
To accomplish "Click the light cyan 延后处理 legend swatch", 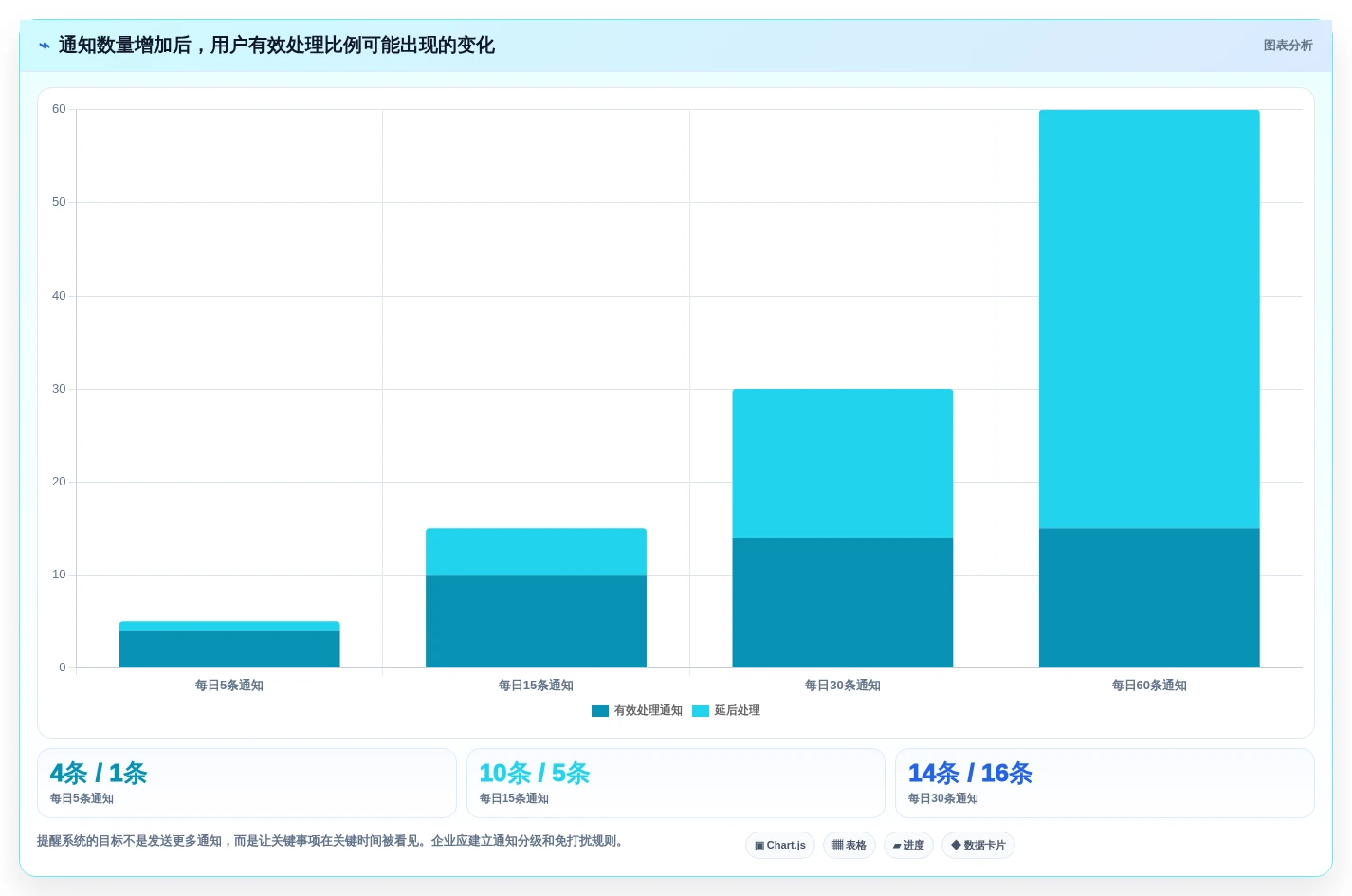I will tap(701, 711).
